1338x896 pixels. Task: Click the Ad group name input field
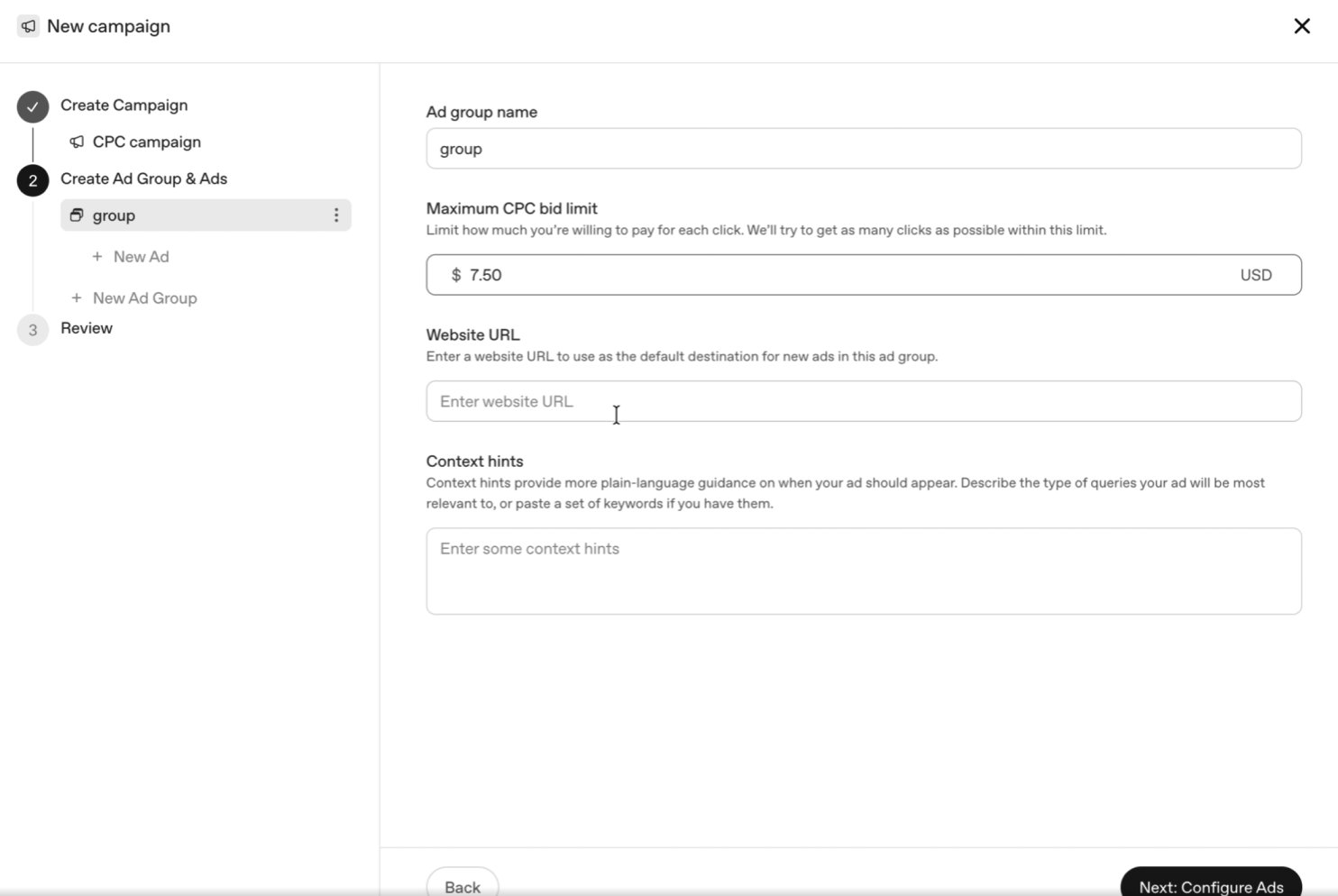pos(863,148)
